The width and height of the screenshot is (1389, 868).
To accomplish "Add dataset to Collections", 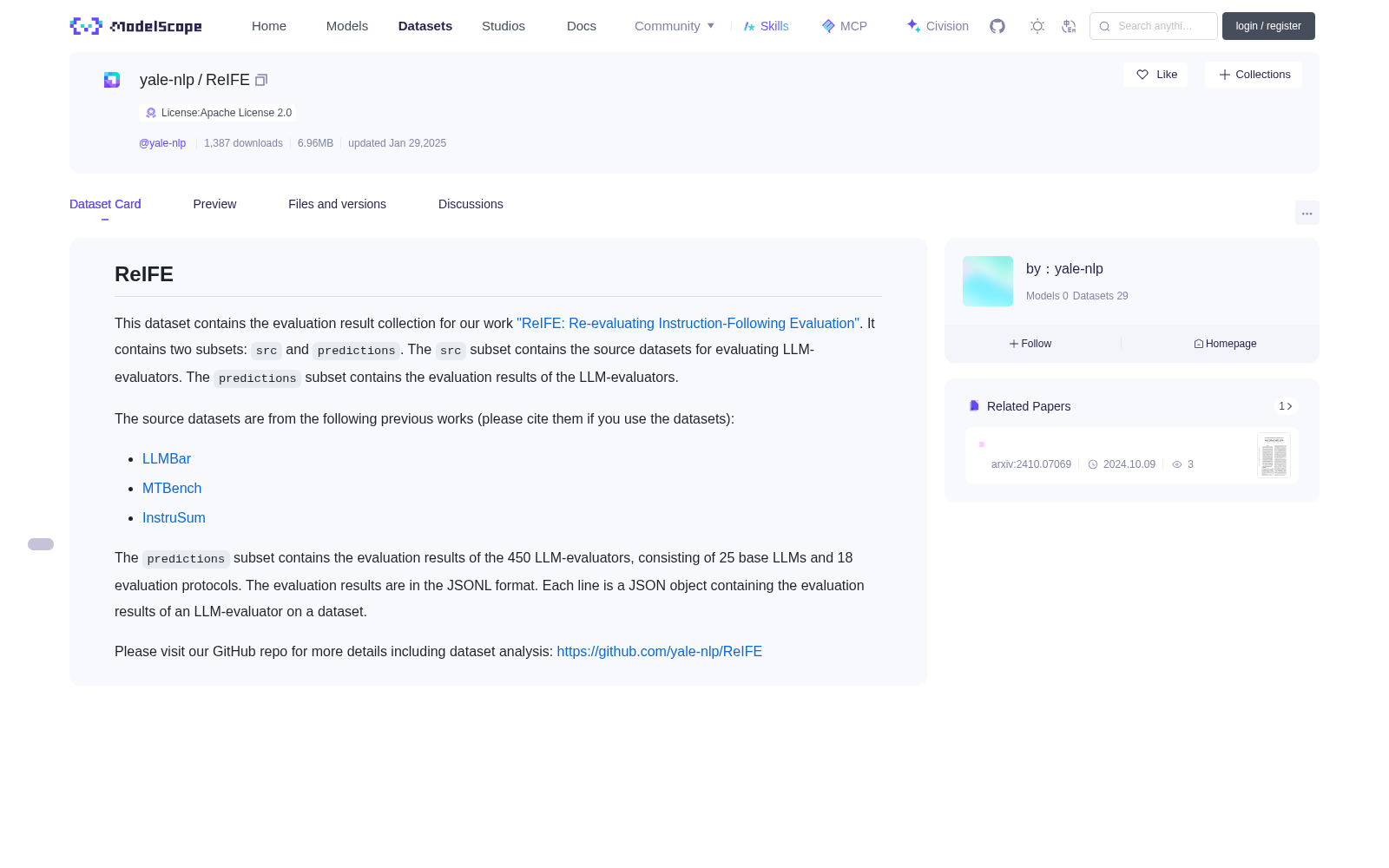I will point(1254,75).
